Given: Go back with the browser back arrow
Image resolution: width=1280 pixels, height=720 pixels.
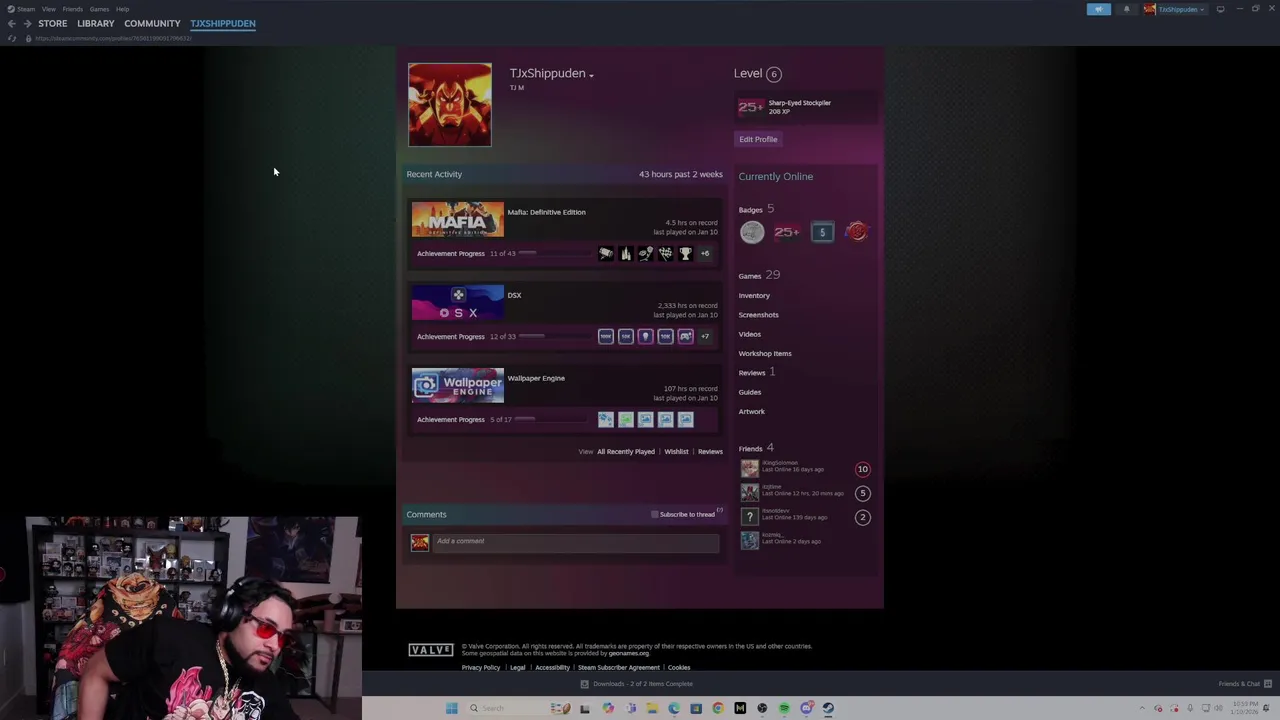Looking at the screenshot, I should pos(12,23).
